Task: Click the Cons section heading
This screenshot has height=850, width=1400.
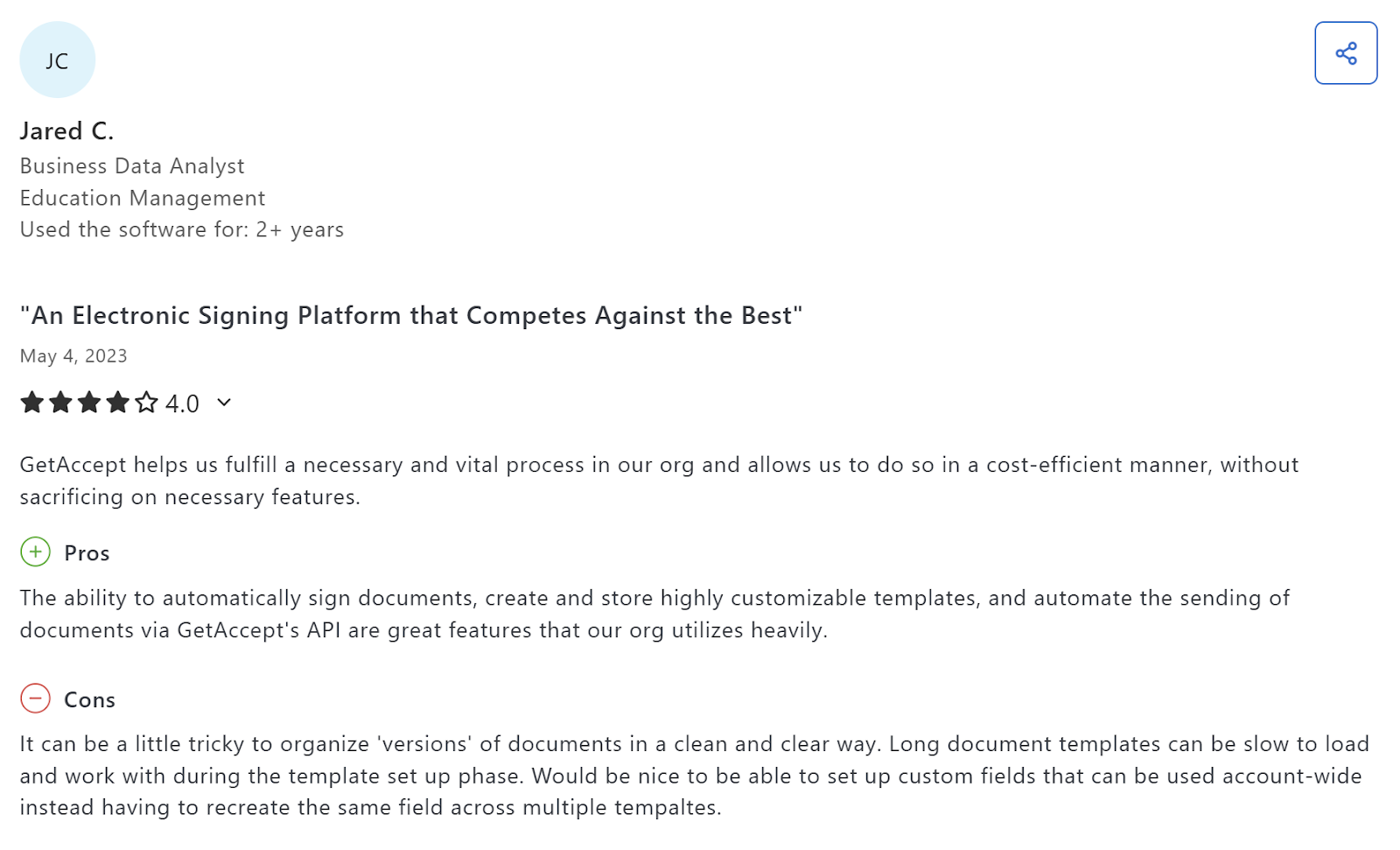Action: tap(89, 699)
